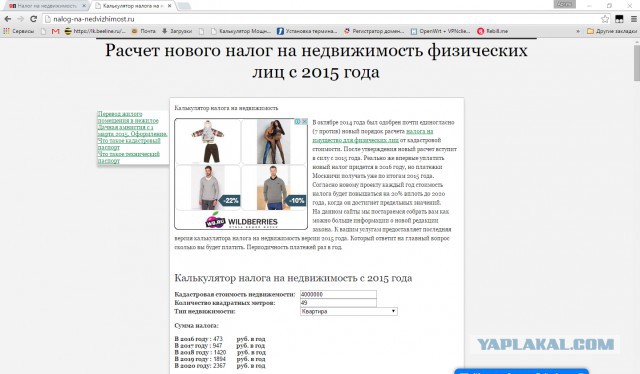Click the text В 2018 году : 1420
640x374 pixels.
click(x=200, y=352)
